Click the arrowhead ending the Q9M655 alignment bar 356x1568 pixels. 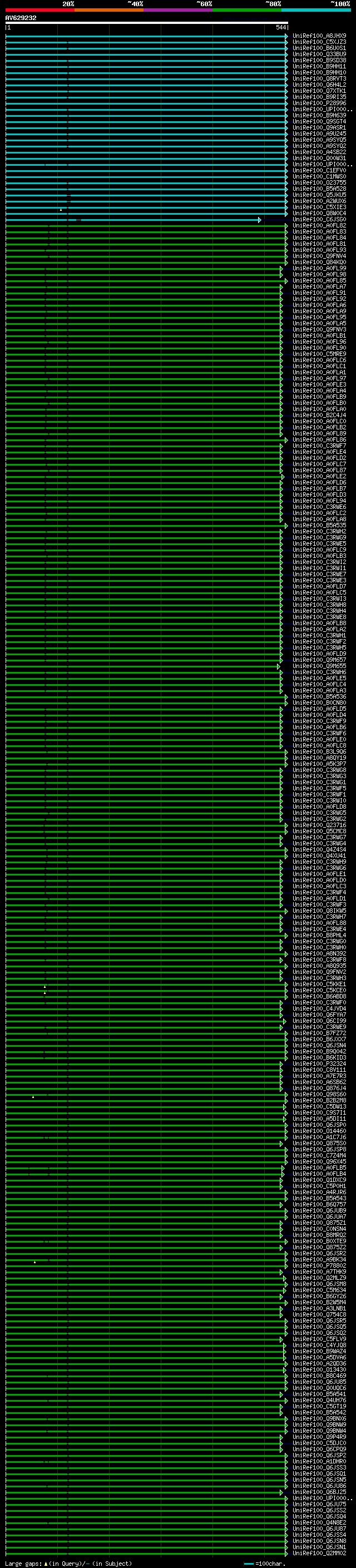279,666
